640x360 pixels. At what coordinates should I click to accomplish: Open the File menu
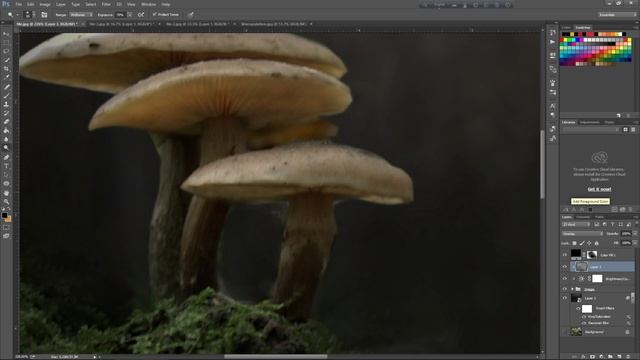click(x=19, y=4)
